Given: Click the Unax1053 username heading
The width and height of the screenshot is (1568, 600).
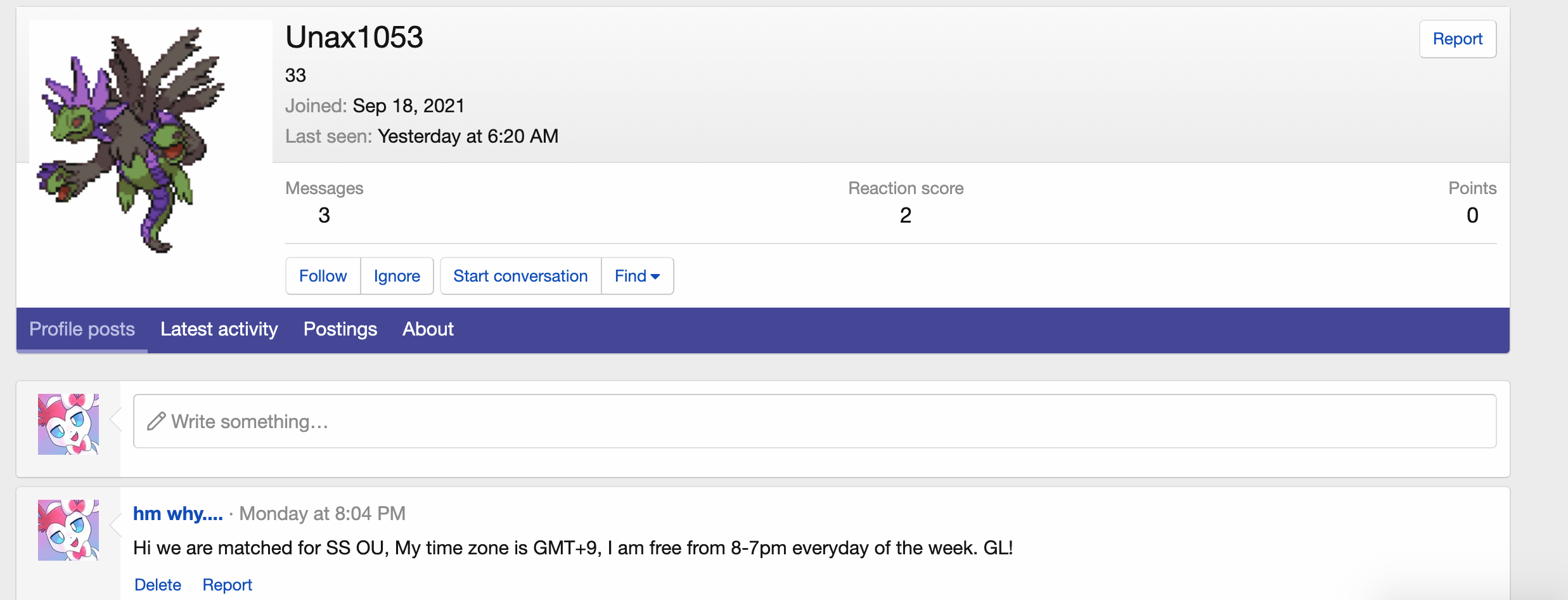Looking at the screenshot, I should coord(354,37).
